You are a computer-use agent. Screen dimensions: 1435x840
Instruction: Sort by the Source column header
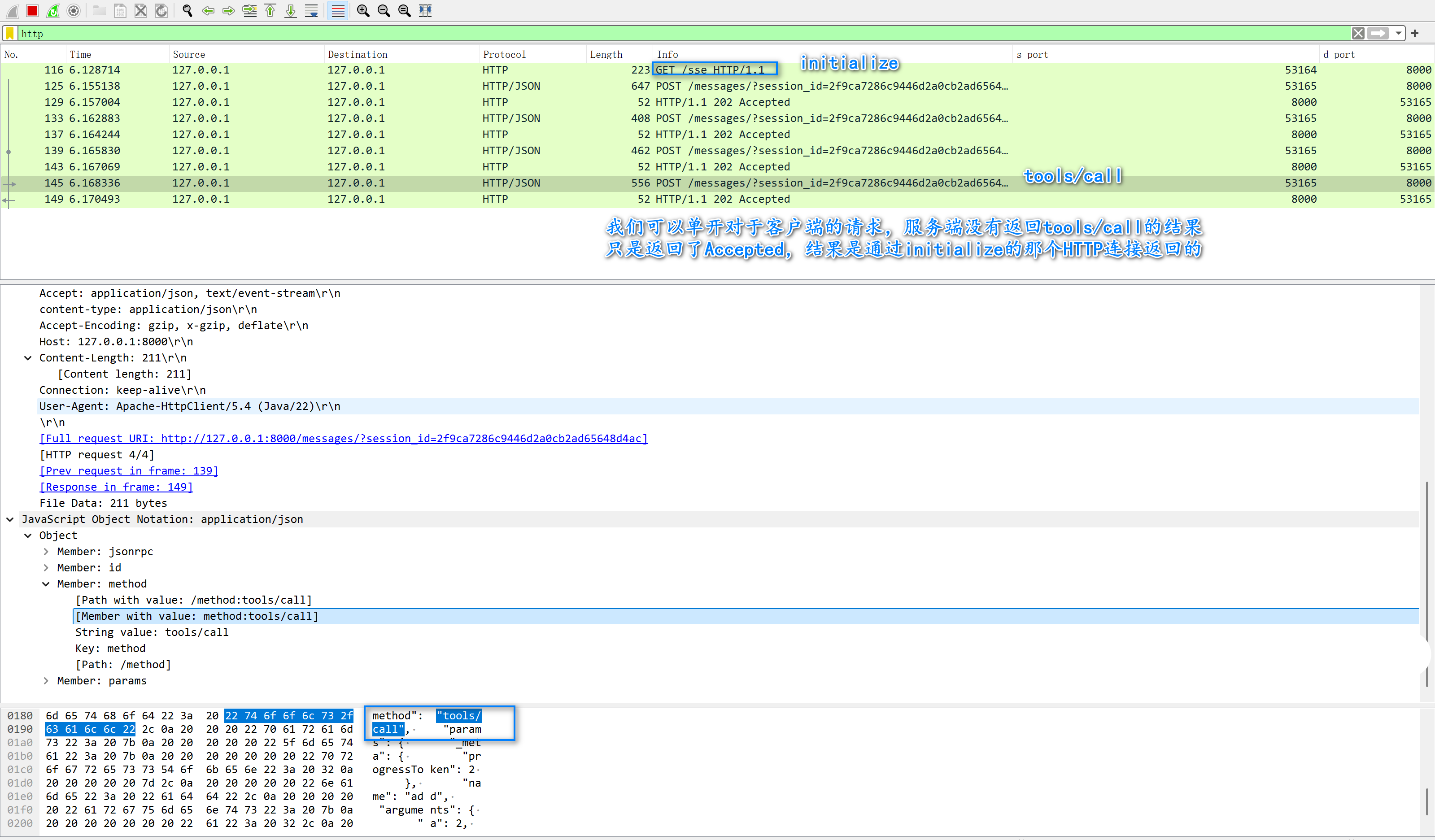coord(247,55)
